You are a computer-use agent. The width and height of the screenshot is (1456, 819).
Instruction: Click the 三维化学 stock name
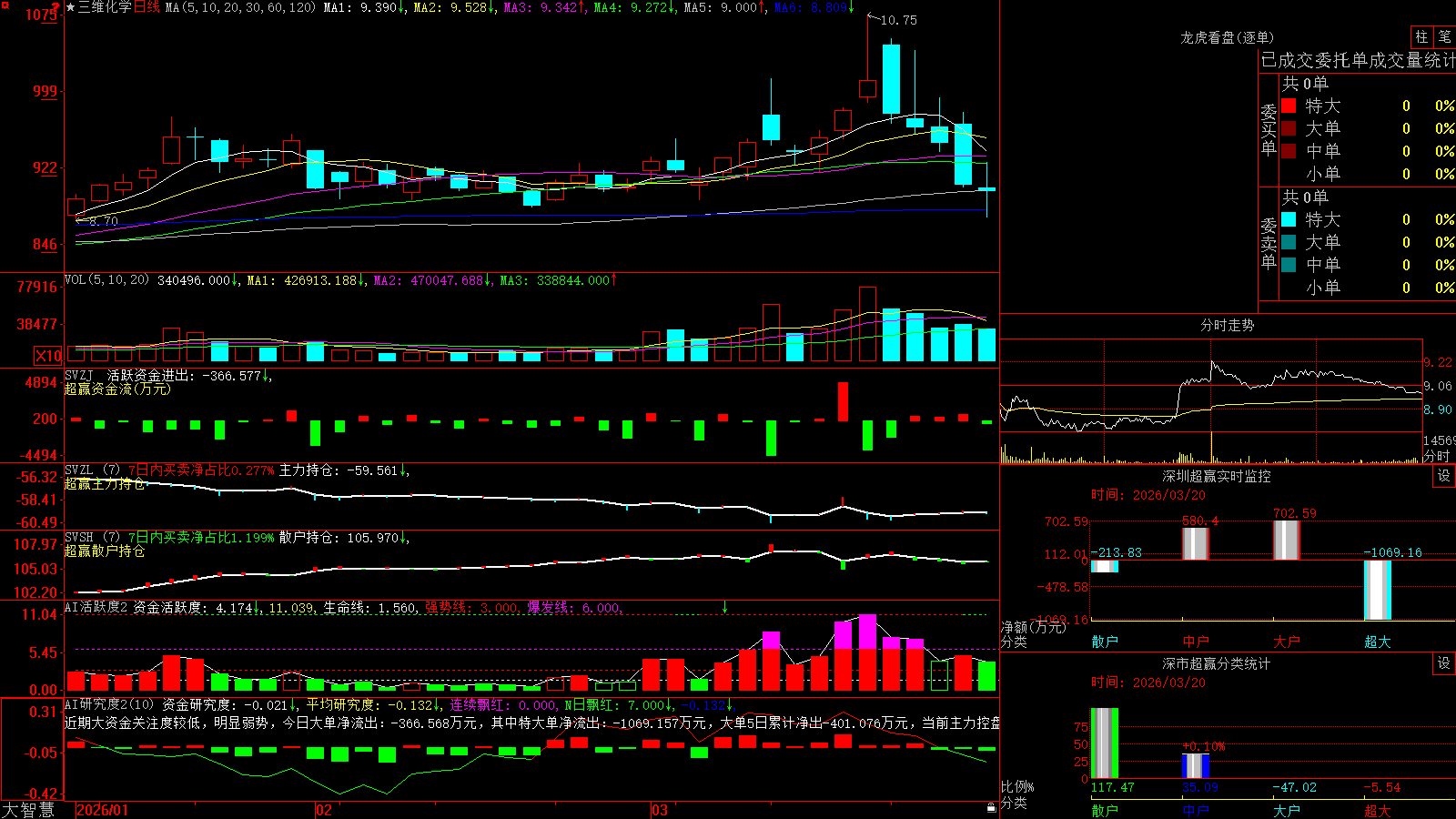tap(105, 7)
